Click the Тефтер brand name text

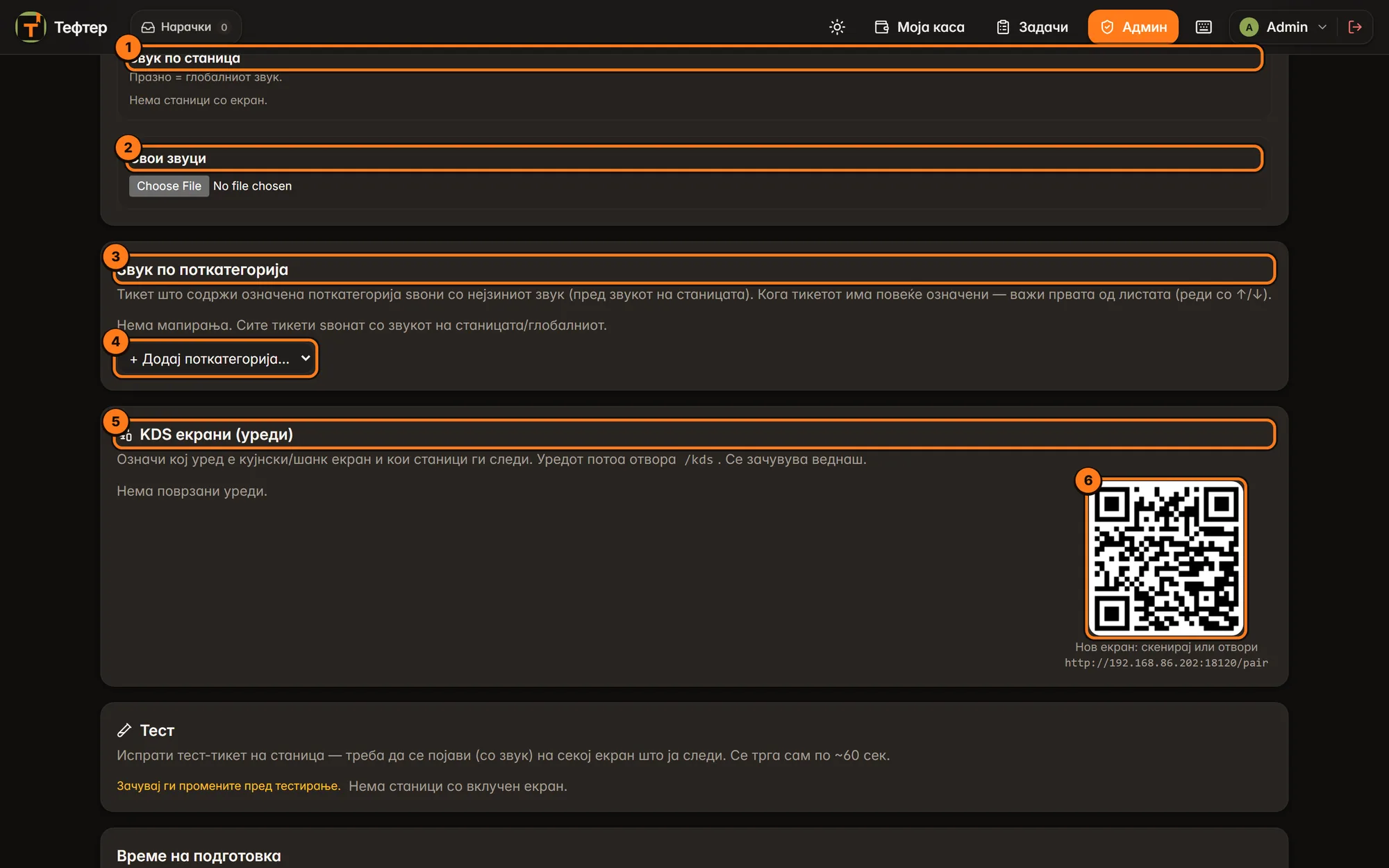click(x=81, y=27)
